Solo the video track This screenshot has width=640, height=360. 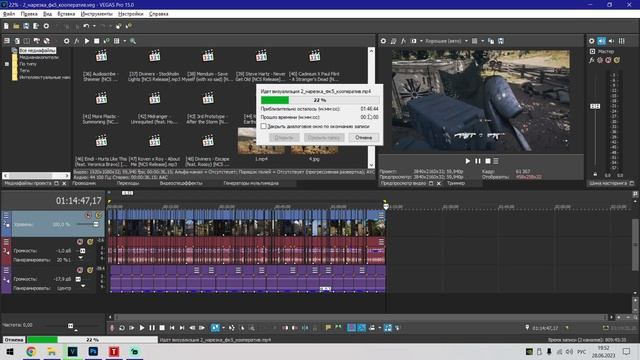tap(98, 215)
